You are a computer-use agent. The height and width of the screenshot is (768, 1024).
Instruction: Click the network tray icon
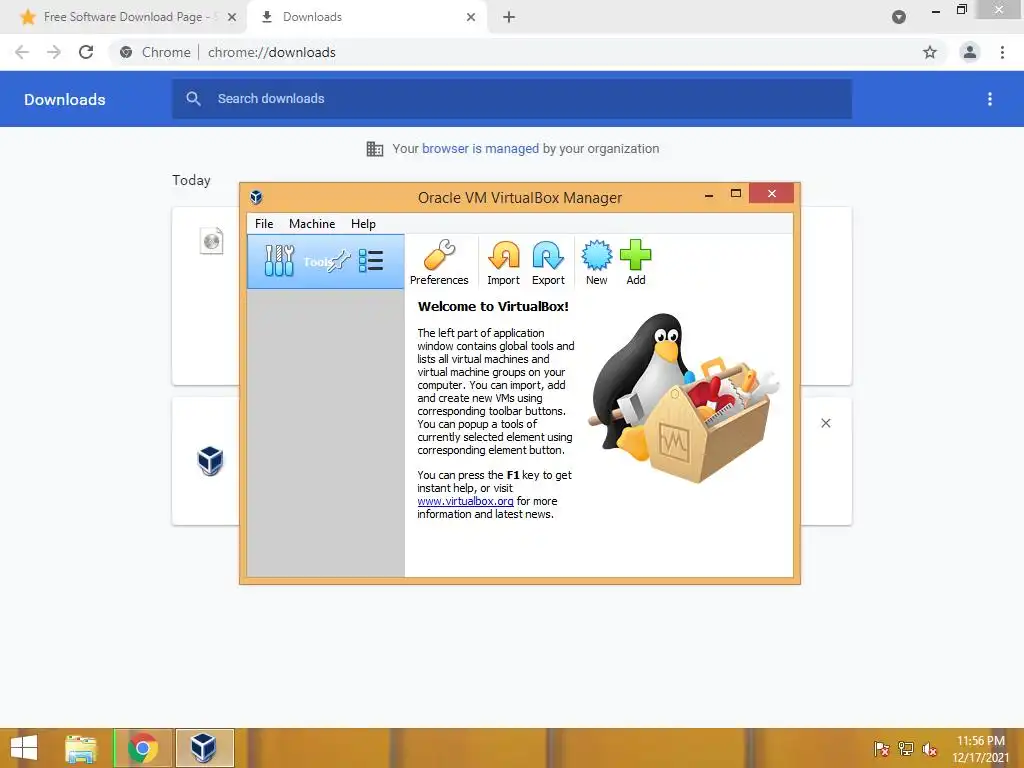click(x=905, y=748)
